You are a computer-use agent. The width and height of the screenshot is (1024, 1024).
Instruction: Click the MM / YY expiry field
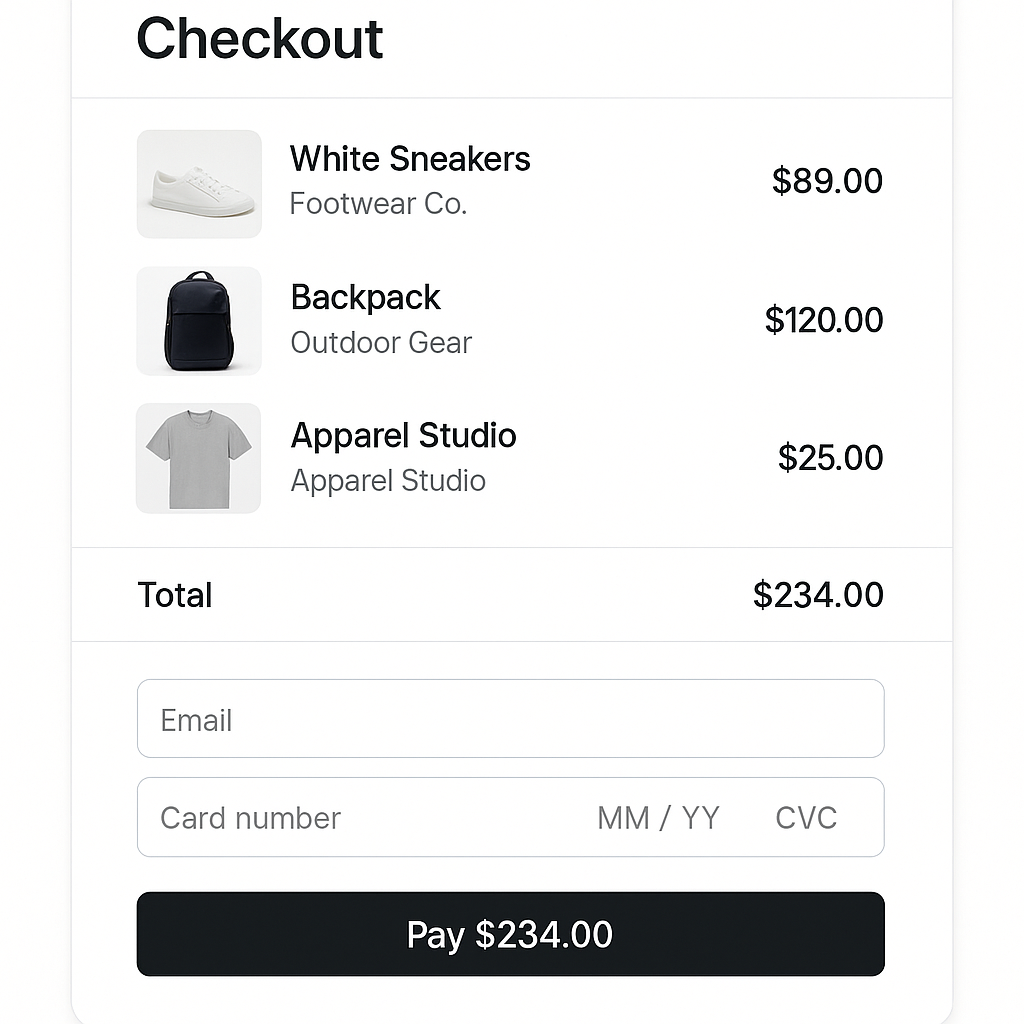[x=658, y=817]
